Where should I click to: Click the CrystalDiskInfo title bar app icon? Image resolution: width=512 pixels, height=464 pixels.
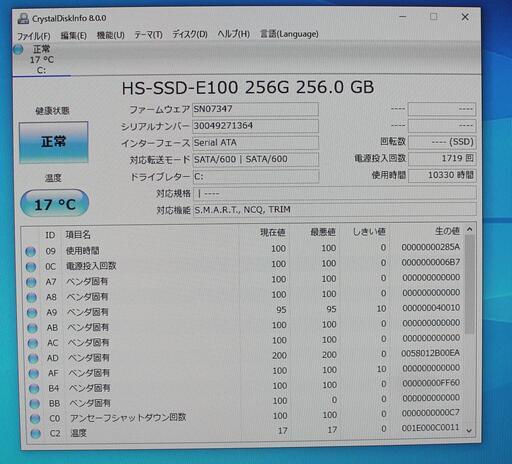(23, 19)
